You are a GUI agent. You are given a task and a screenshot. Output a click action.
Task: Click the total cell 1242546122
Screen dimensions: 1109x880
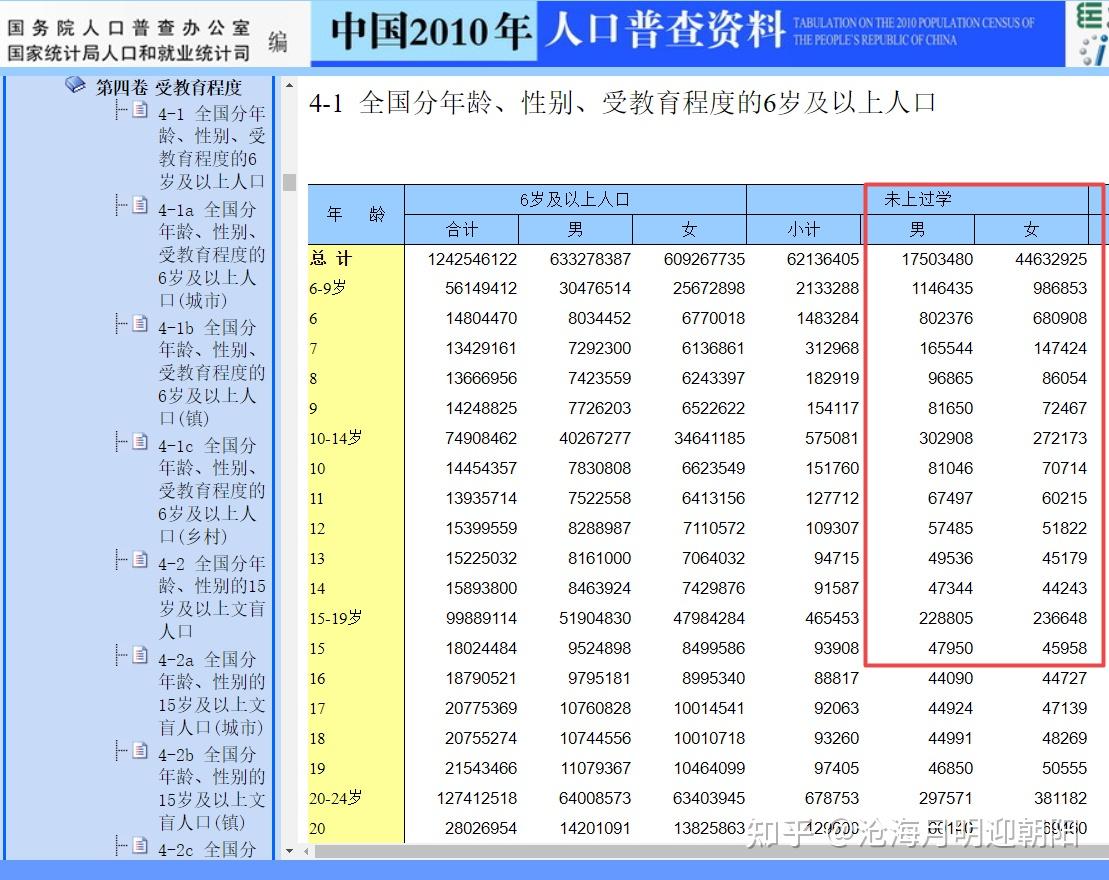[472, 259]
